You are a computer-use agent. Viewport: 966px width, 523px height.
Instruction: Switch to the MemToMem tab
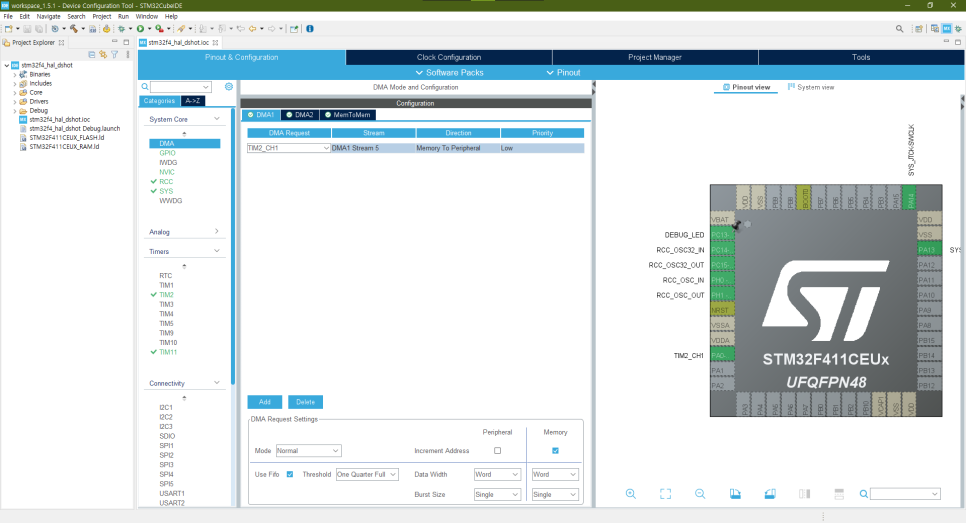[x=347, y=115]
